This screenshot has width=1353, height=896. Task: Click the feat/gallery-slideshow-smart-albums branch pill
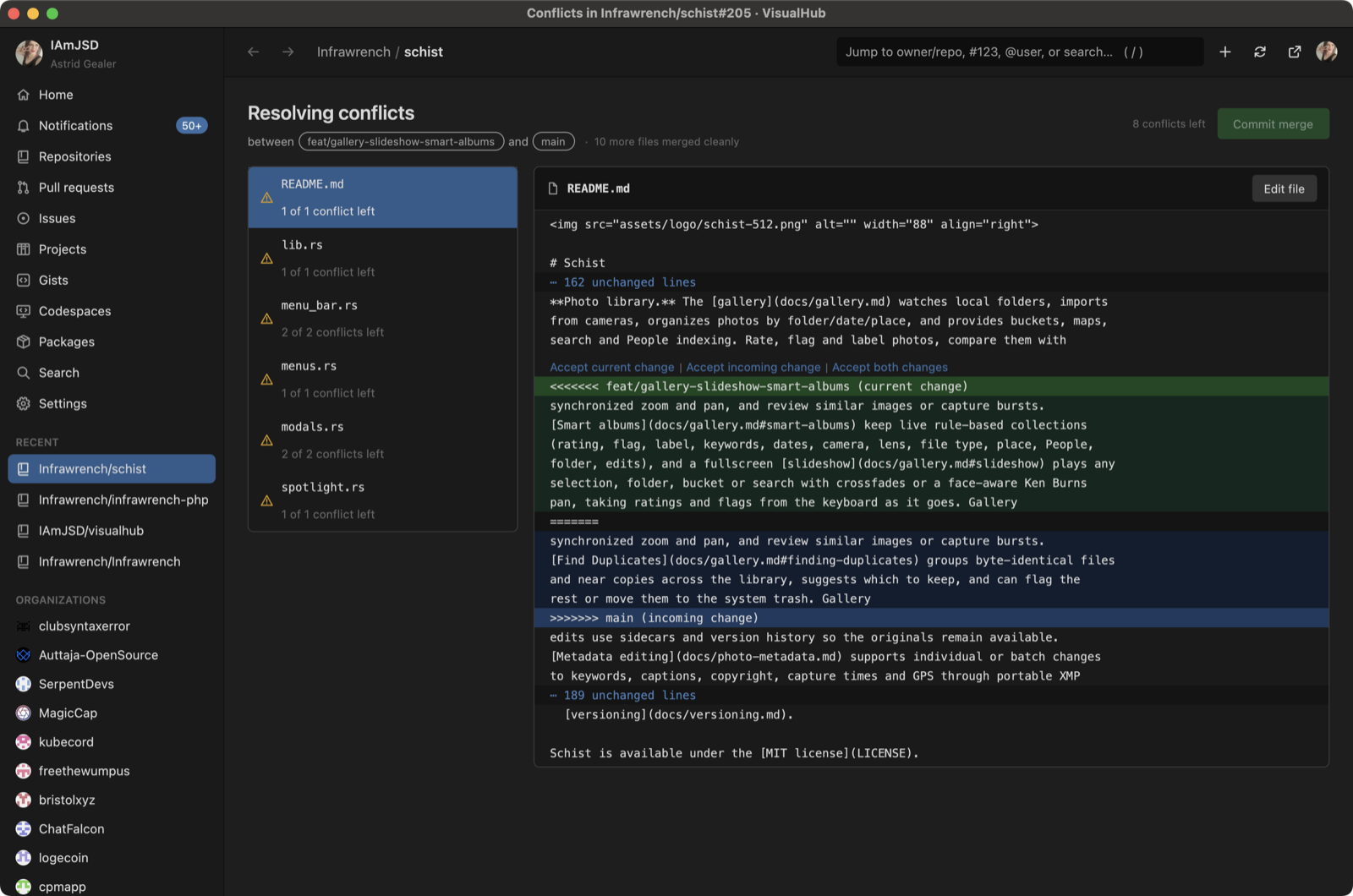(x=401, y=141)
